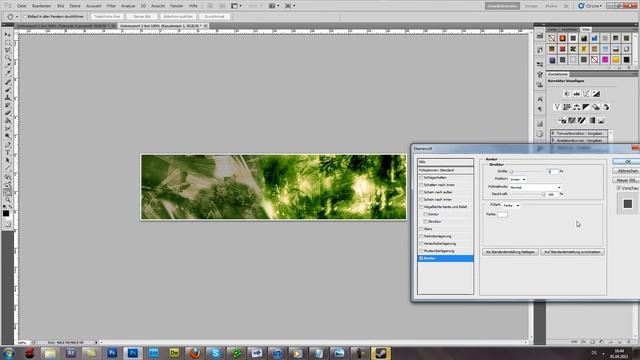The width and height of the screenshot is (640, 360).
Task: Open the CS Live dropdown
Action: tap(590, 6)
